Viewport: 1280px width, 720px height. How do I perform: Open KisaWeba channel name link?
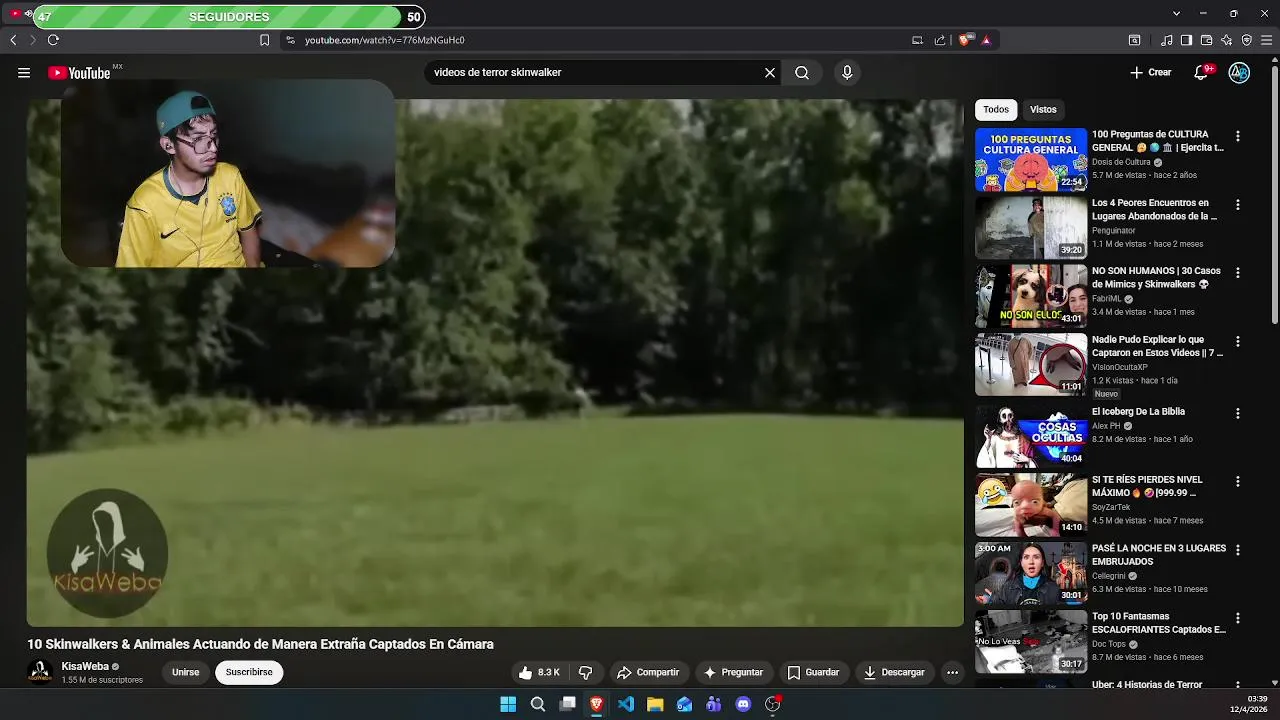(85, 666)
